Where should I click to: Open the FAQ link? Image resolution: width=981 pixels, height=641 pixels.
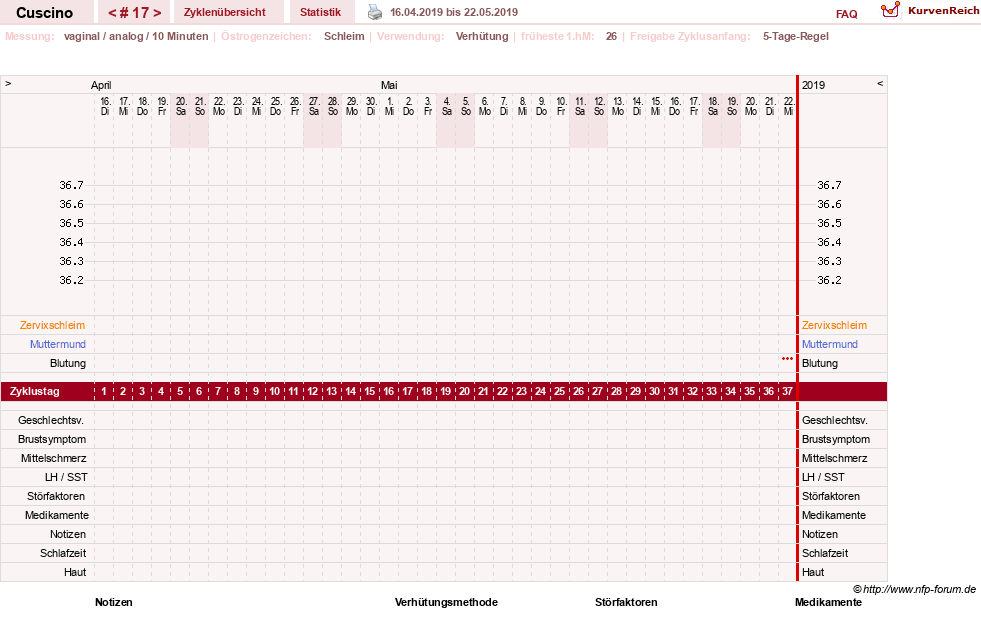coord(846,14)
